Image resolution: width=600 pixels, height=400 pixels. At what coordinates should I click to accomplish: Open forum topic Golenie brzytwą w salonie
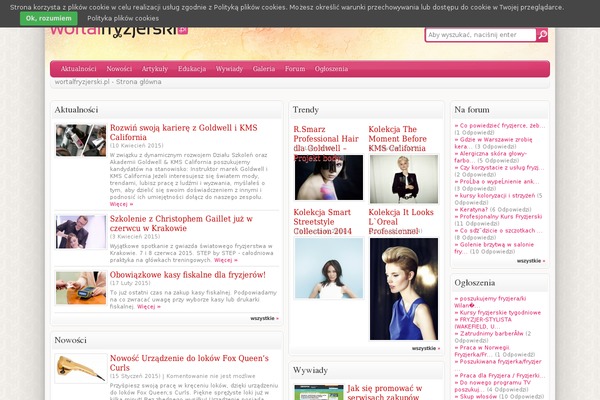point(494,248)
